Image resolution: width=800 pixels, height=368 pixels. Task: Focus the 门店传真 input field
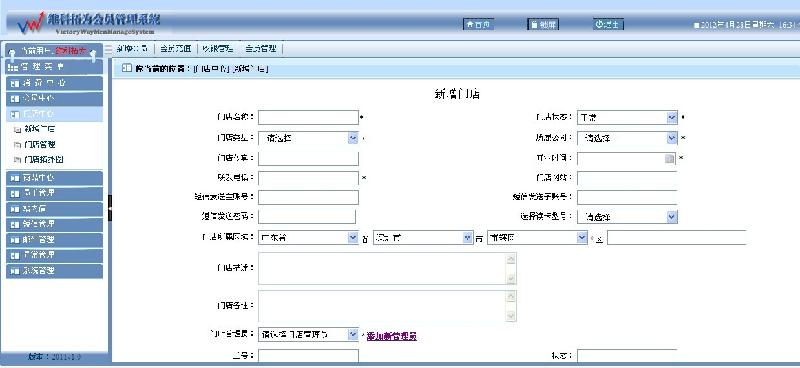308,159
